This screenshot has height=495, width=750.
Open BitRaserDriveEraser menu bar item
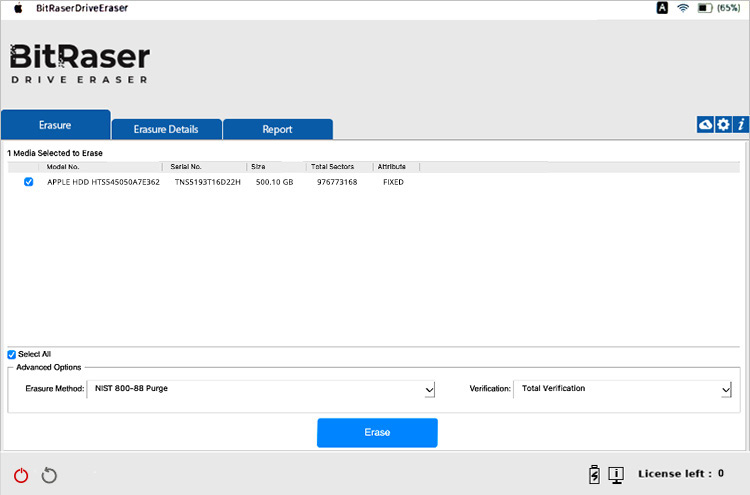82,8
